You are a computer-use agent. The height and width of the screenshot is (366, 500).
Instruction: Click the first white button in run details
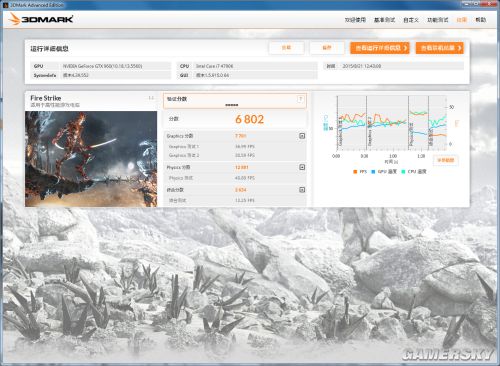click(286, 48)
